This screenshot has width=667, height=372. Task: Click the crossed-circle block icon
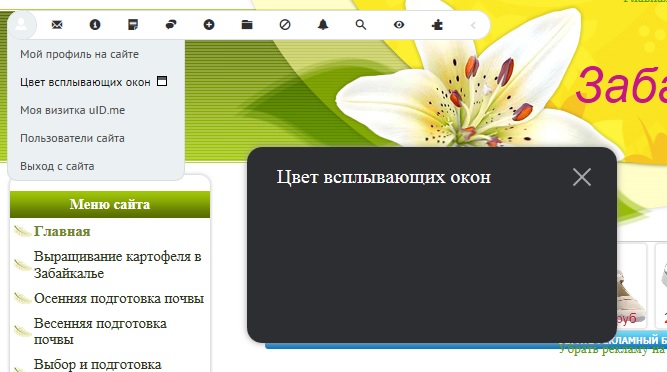285,25
